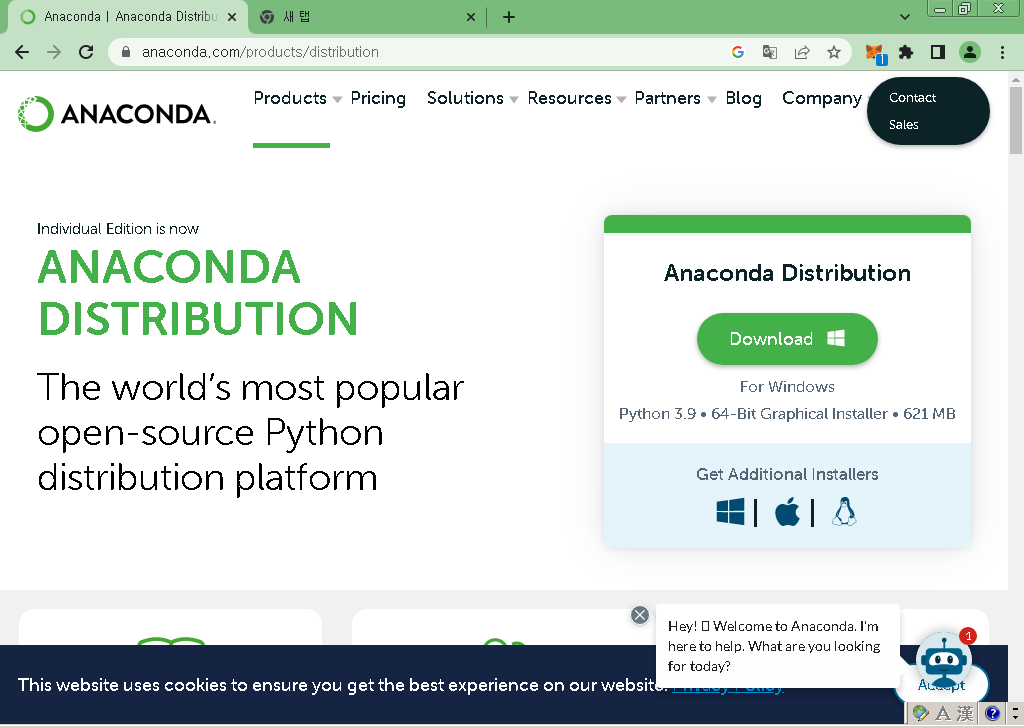
Task: Open the Blog page
Action: (743, 98)
